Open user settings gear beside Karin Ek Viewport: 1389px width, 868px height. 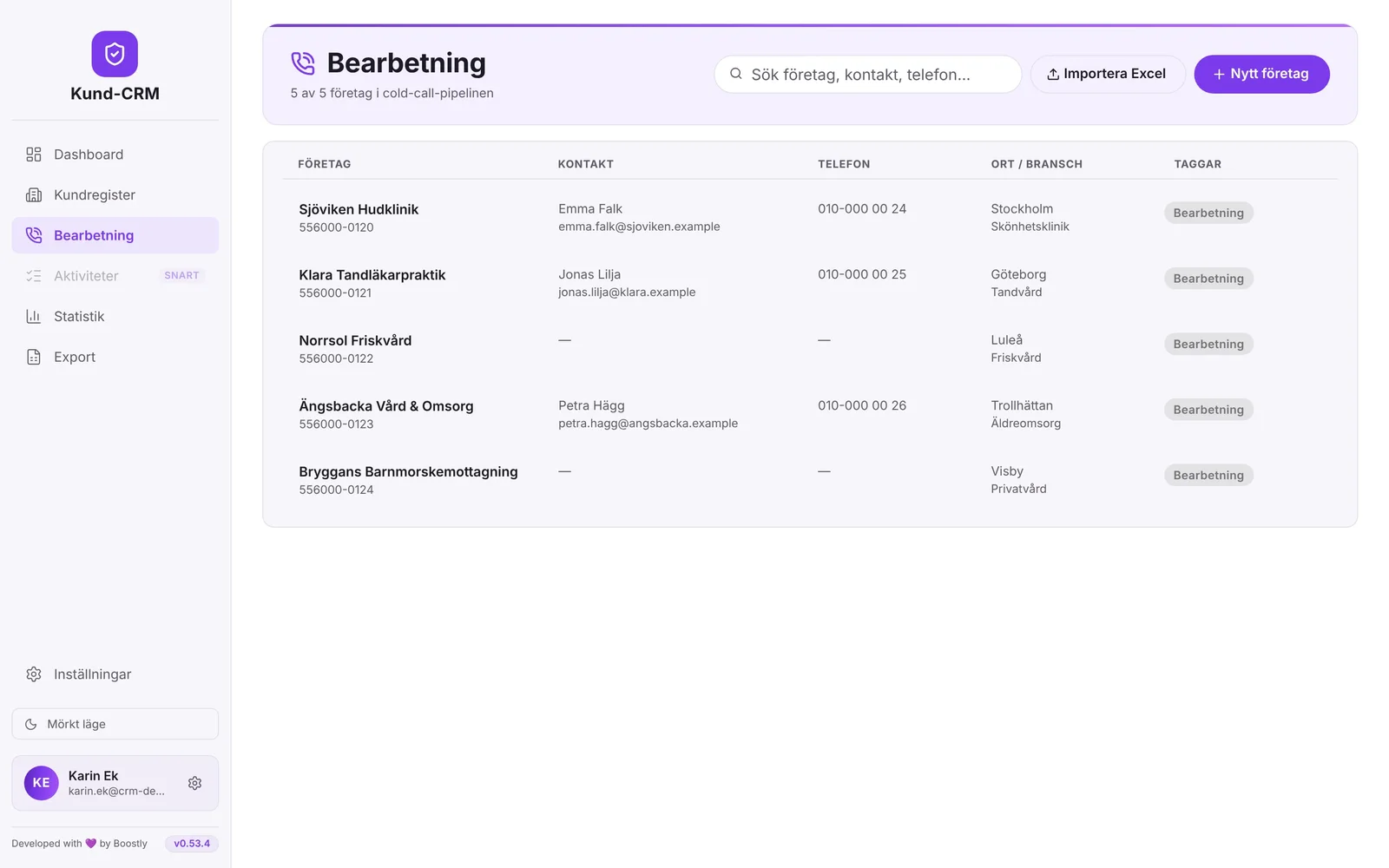(x=195, y=783)
